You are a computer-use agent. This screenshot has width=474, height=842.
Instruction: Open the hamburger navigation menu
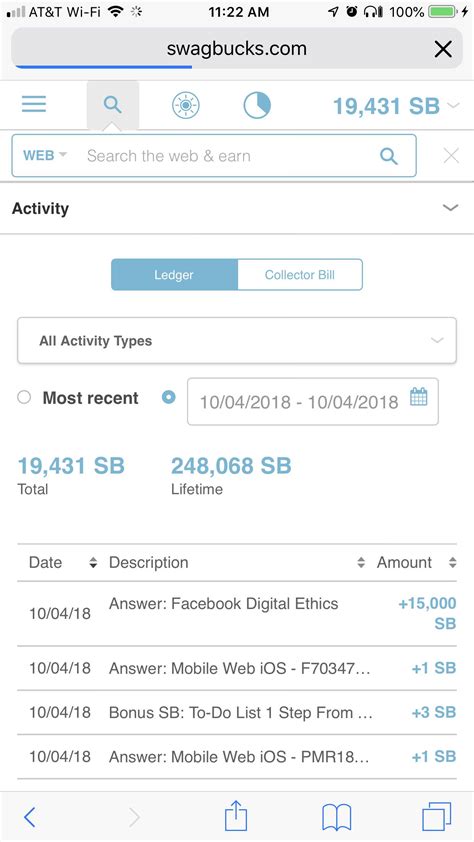coord(34,104)
